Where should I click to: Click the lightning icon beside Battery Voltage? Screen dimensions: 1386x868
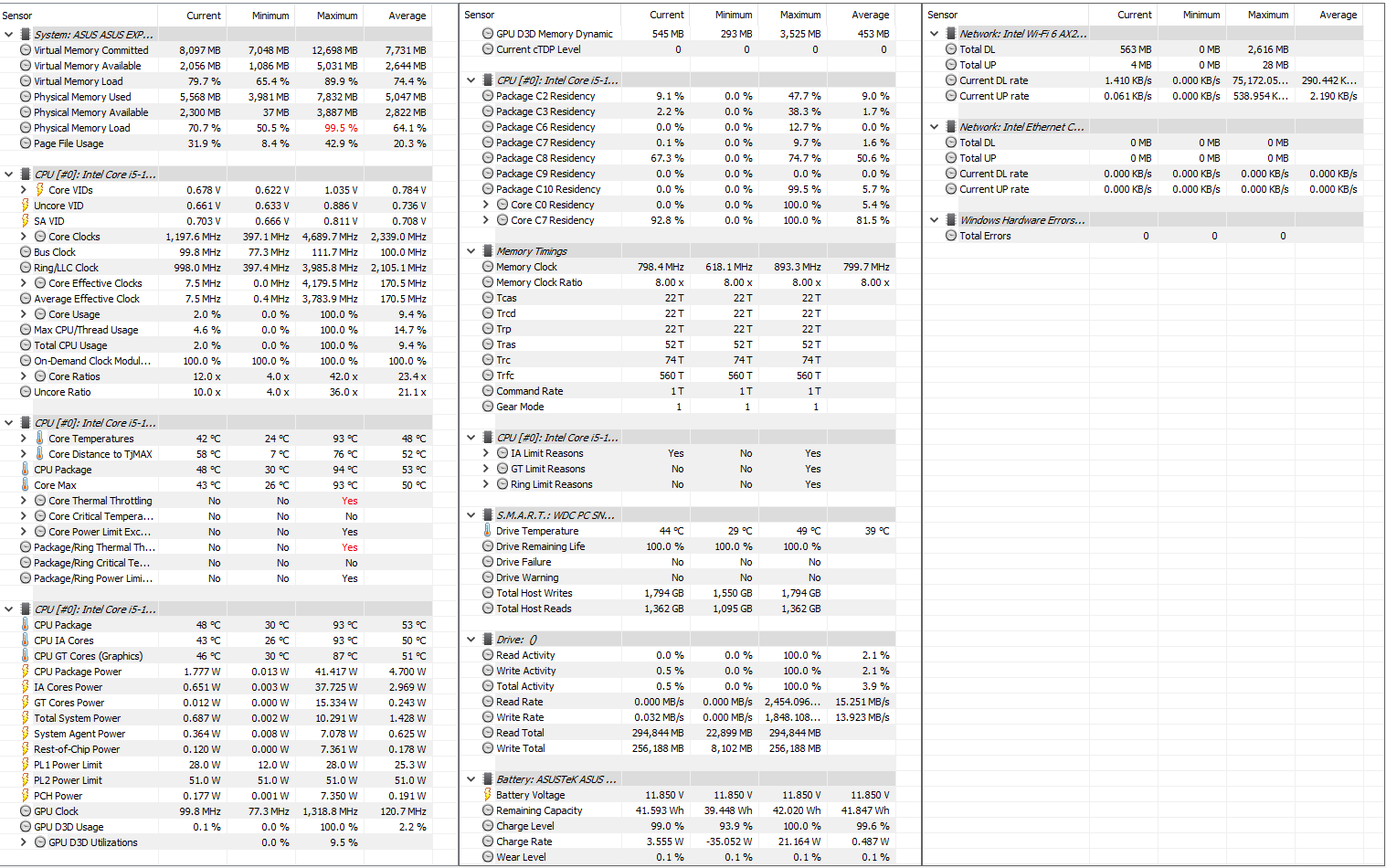click(x=488, y=795)
